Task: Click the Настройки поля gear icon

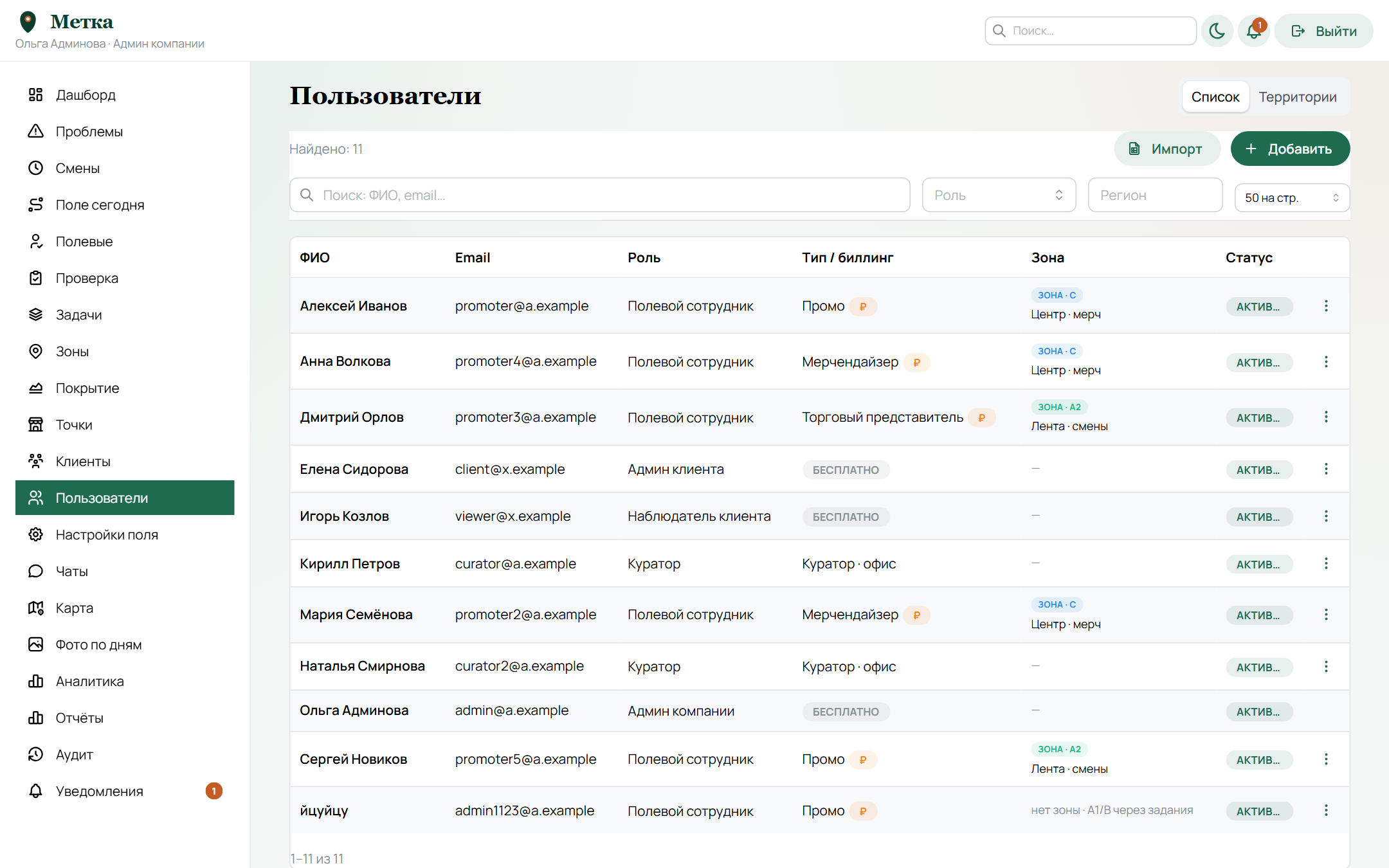Action: coord(36,534)
